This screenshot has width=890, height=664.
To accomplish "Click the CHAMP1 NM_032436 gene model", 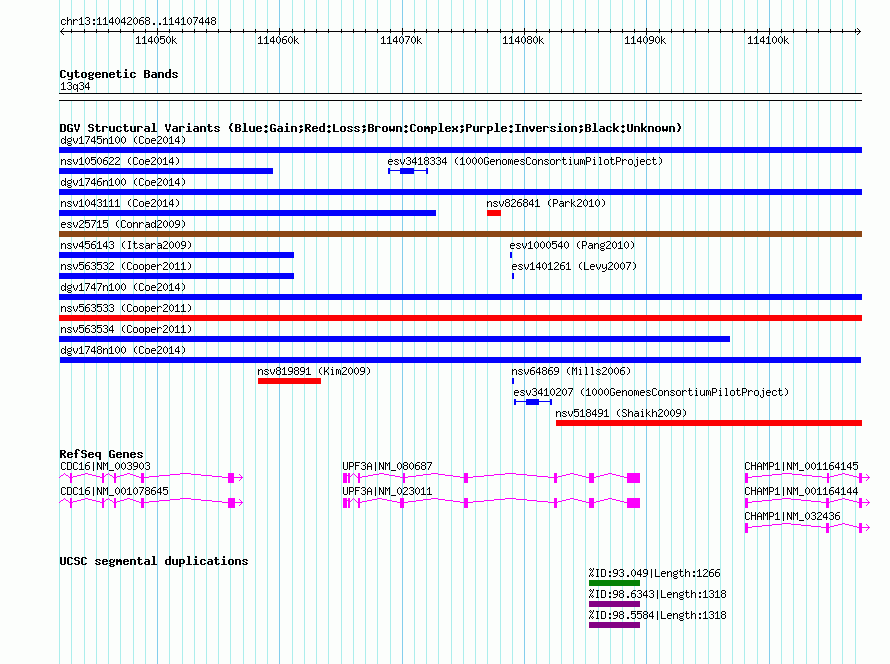I will (808, 528).
